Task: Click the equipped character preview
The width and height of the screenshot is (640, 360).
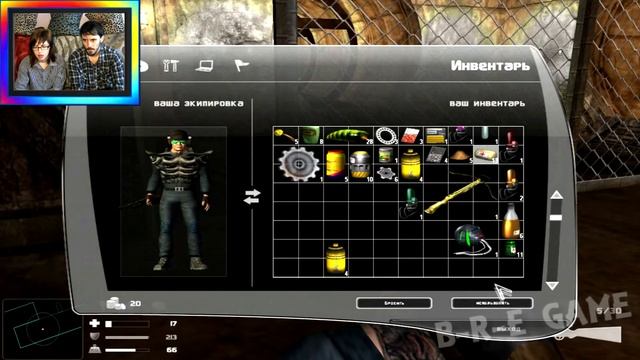Action: pyautogui.click(x=173, y=201)
